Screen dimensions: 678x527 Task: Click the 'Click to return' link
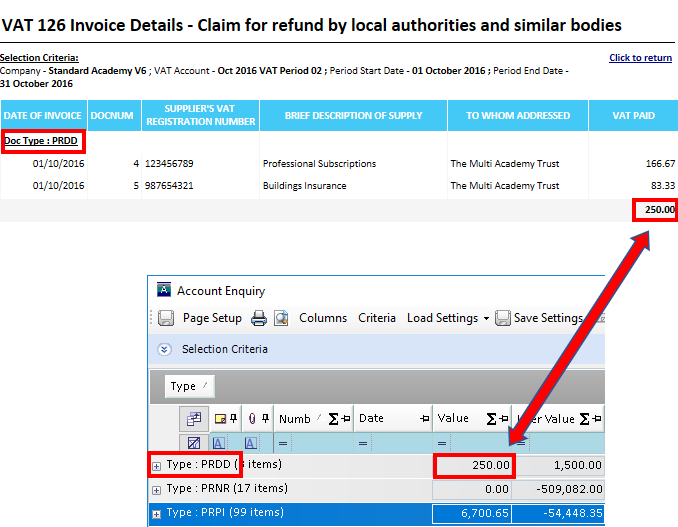[x=640, y=58]
